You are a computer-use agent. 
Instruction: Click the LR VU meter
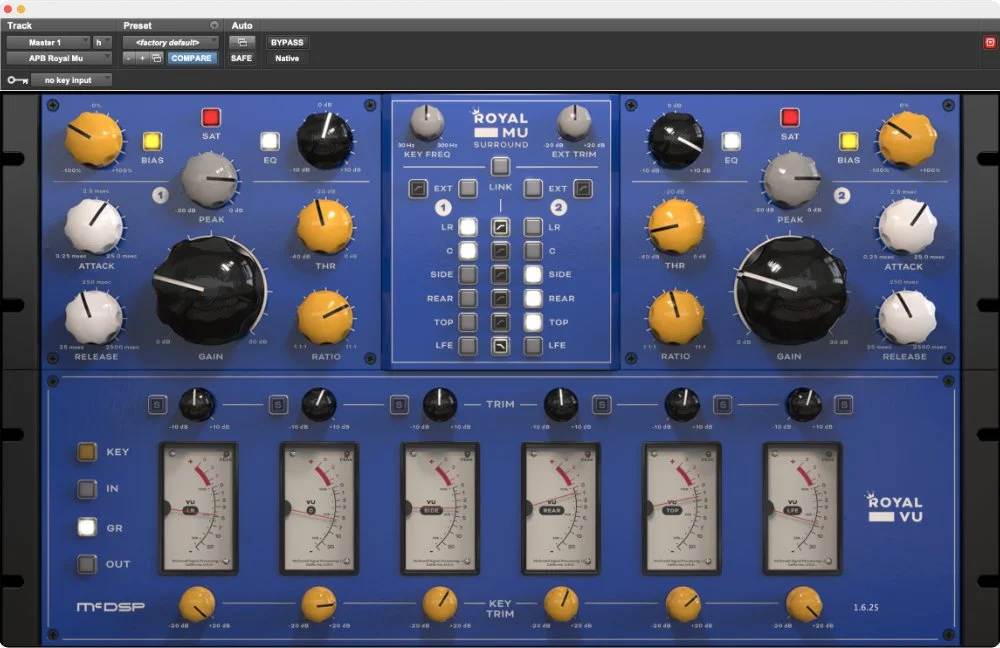pyautogui.click(x=198, y=508)
